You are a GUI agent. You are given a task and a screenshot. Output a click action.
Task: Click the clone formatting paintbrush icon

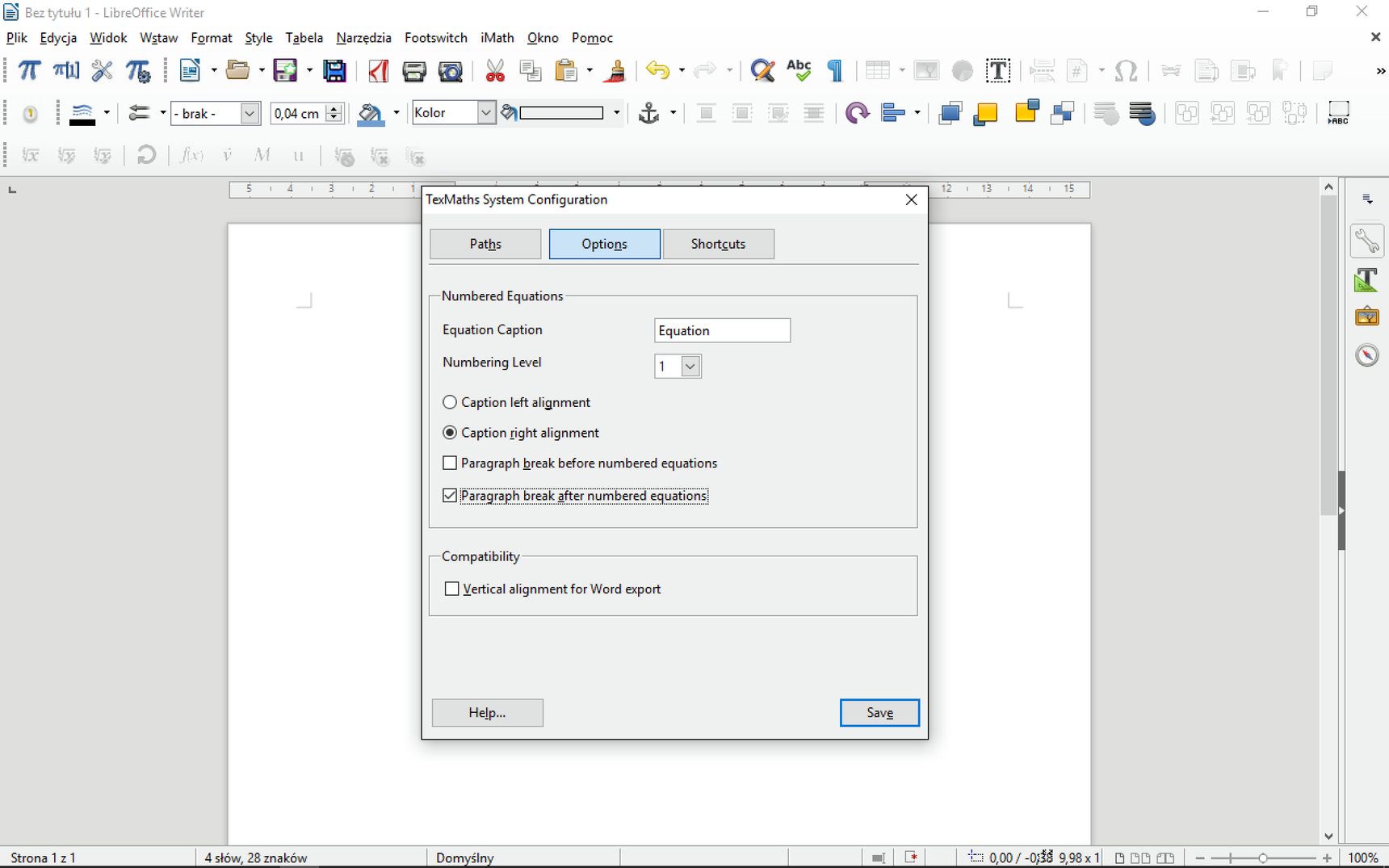(x=615, y=71)
